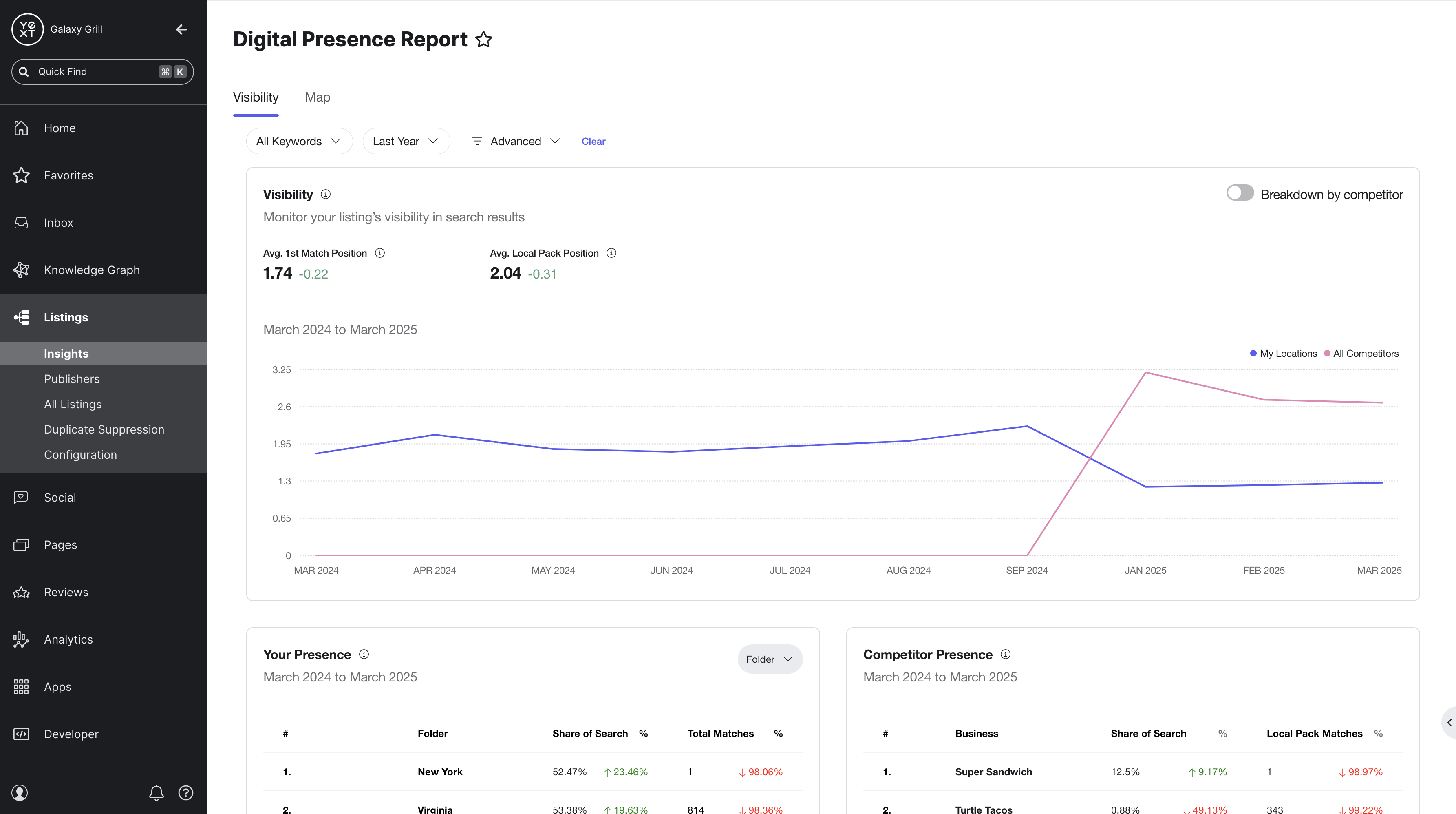The image size is (1456, 814).
Task: Enable Breakdown by competitor toggle
Action: (x=1240, y=193)
